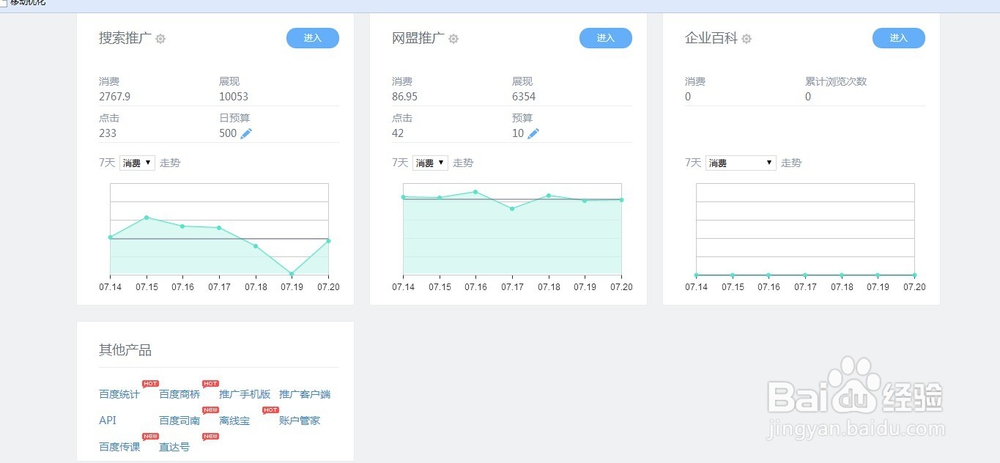Click 累计浏览次数 label in 企业百科
This screenshot has height=463, width=1000.
point(835,82)
